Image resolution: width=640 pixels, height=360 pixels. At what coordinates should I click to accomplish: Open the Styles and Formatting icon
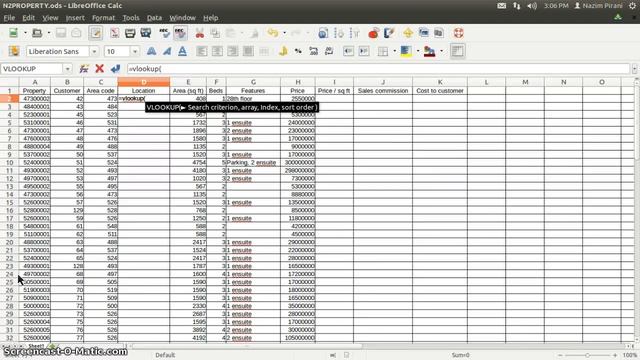[14, 51]
